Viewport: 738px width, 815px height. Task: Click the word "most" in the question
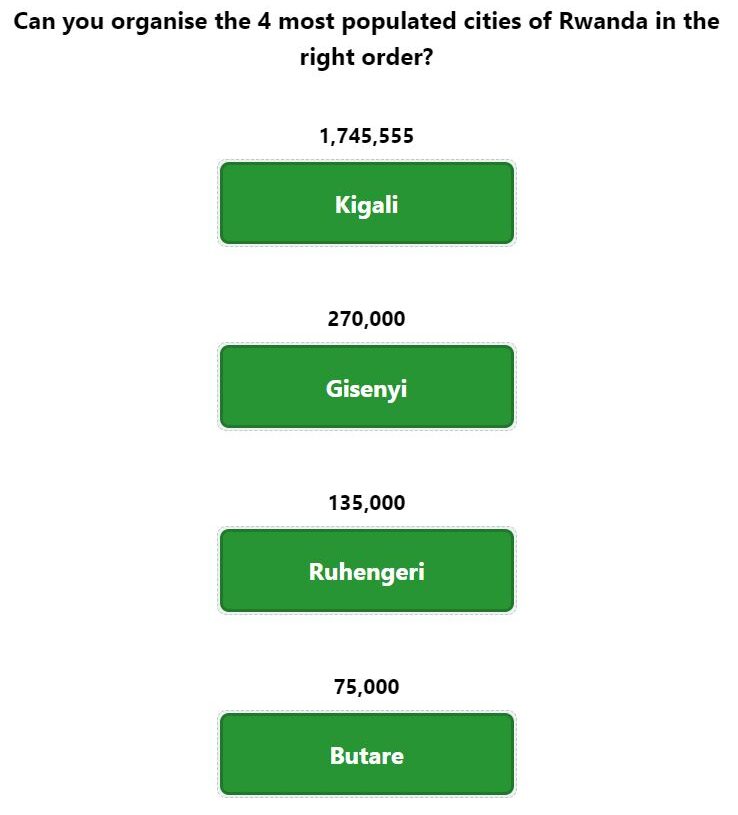point(307,21)
